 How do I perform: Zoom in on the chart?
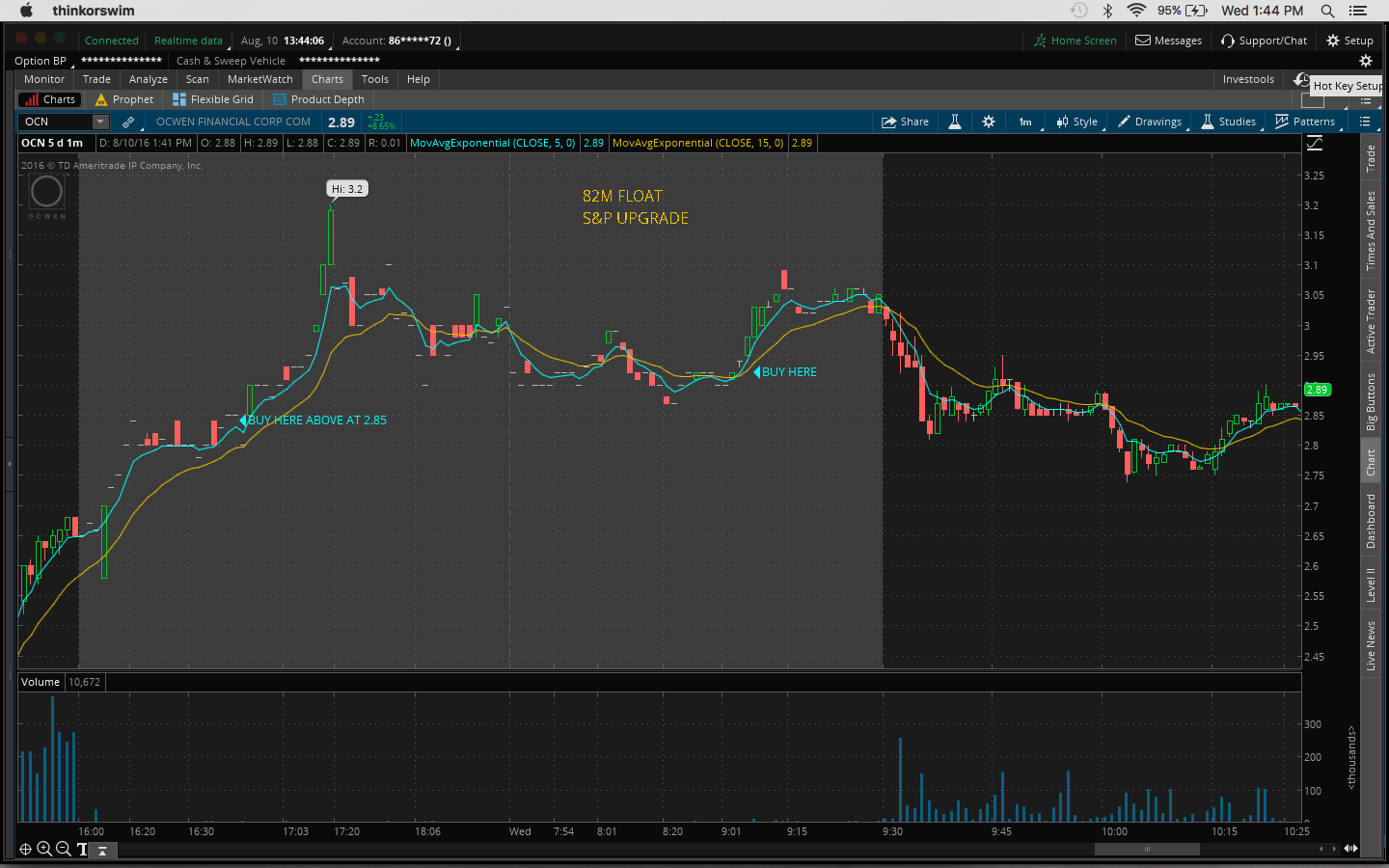(44, 849)
